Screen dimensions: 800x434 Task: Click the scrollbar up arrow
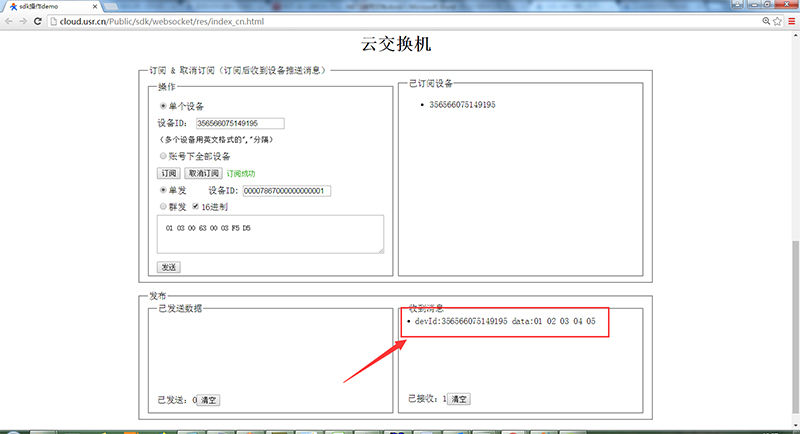click(795, 36)
